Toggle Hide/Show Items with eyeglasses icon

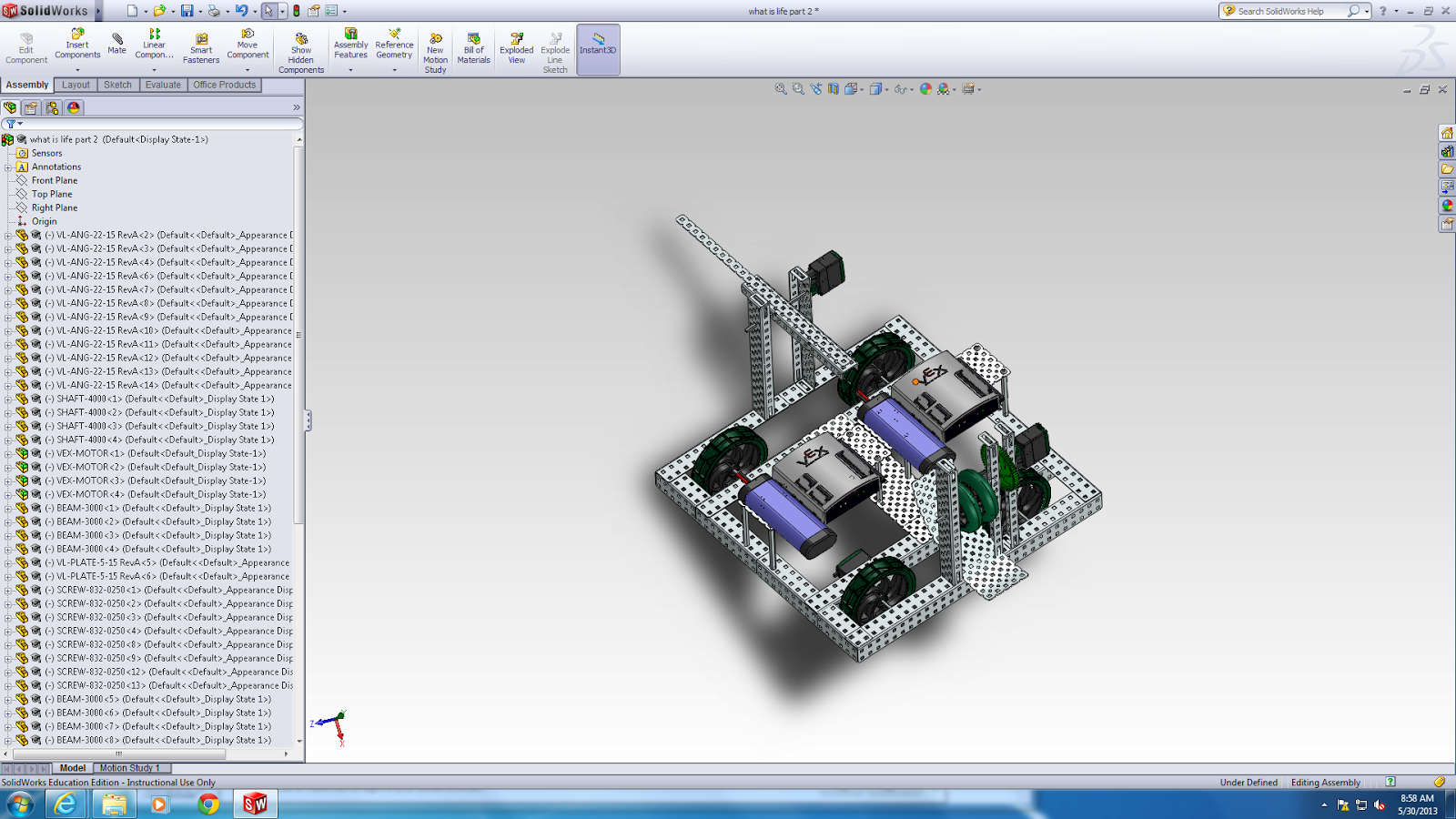(x=899, y=89)
